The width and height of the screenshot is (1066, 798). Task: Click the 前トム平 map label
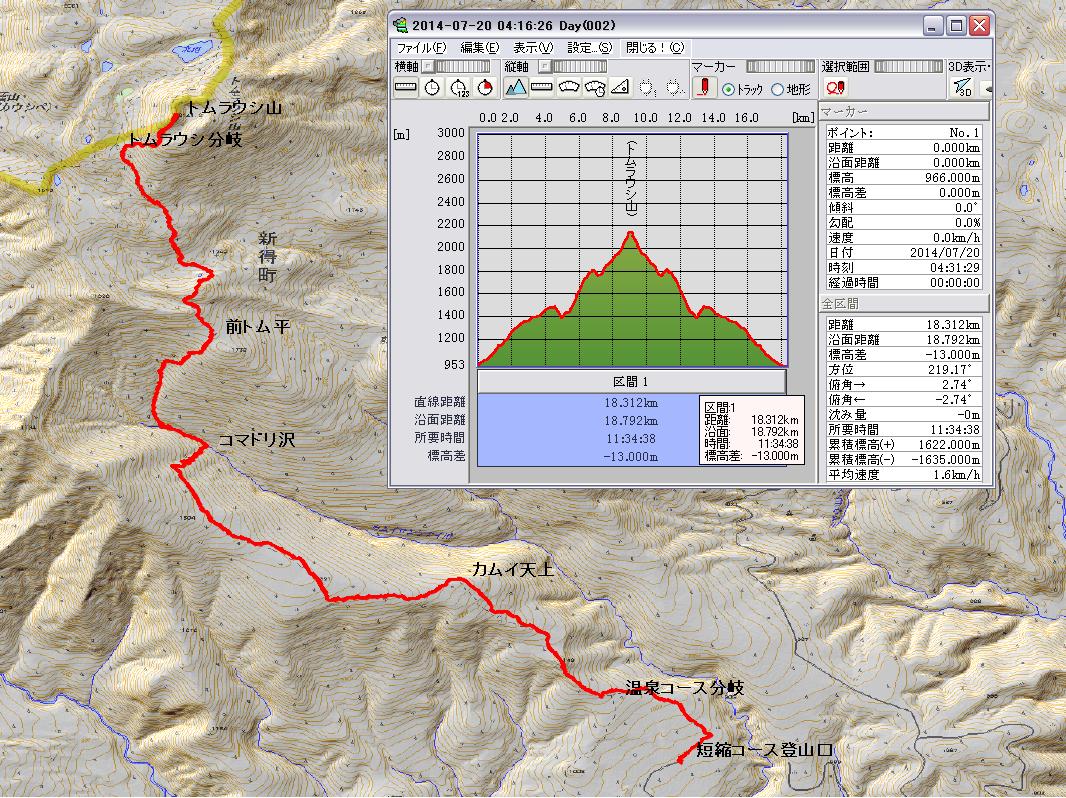[258, 327]
